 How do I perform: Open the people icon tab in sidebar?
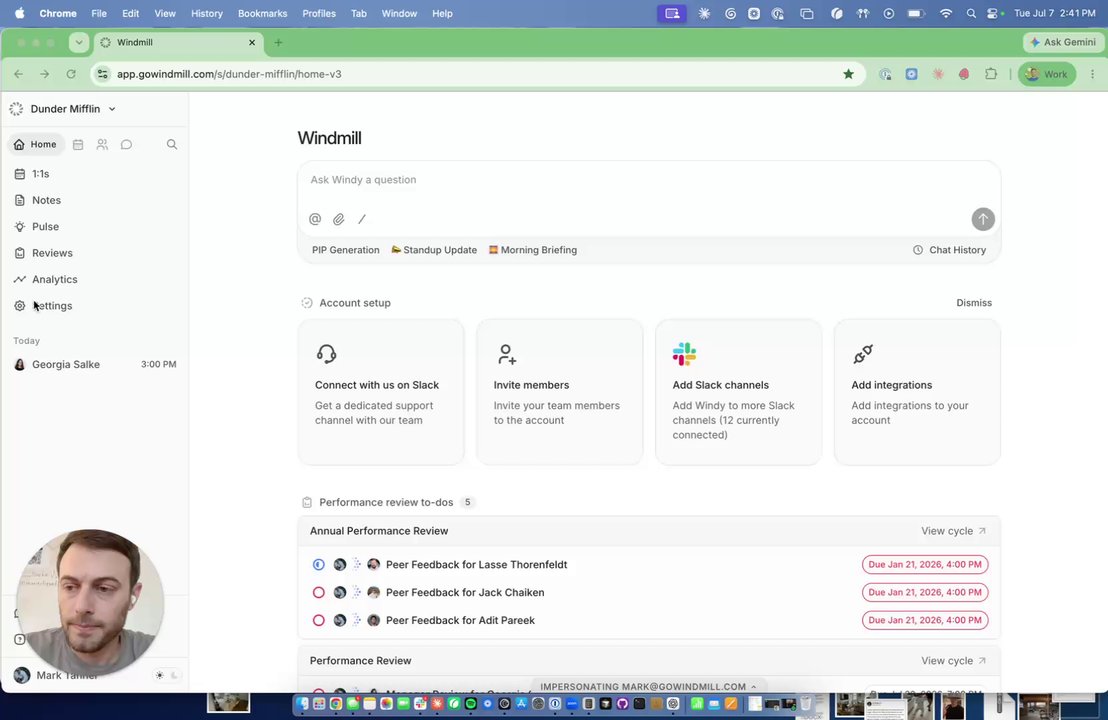(x=102, y=144)
